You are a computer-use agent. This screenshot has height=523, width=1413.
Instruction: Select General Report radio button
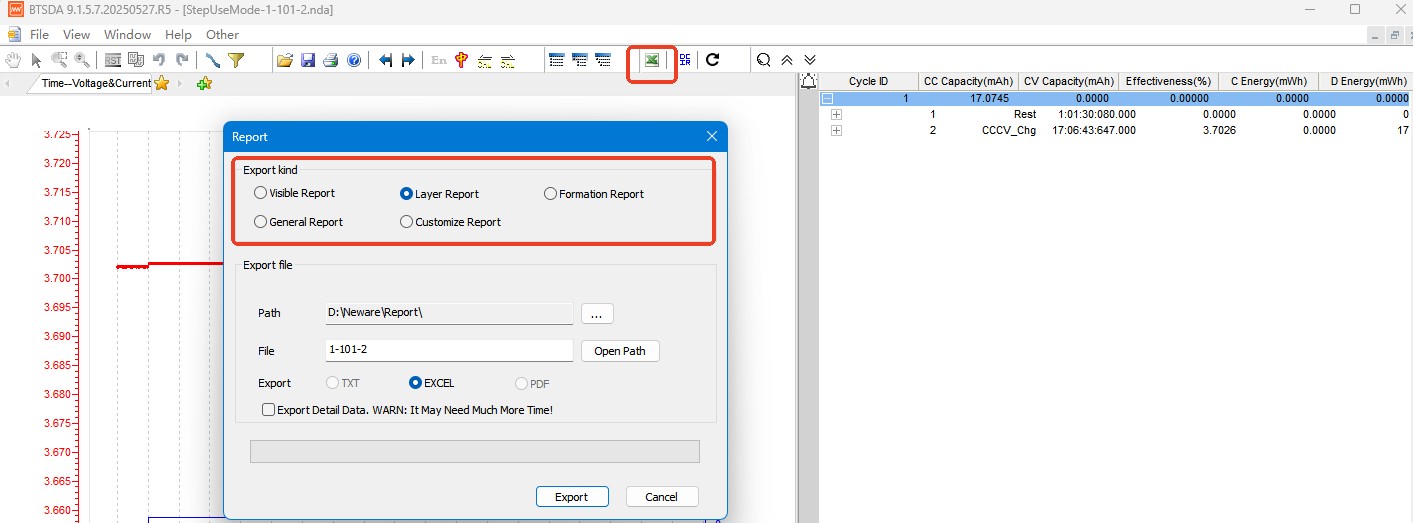261,222
